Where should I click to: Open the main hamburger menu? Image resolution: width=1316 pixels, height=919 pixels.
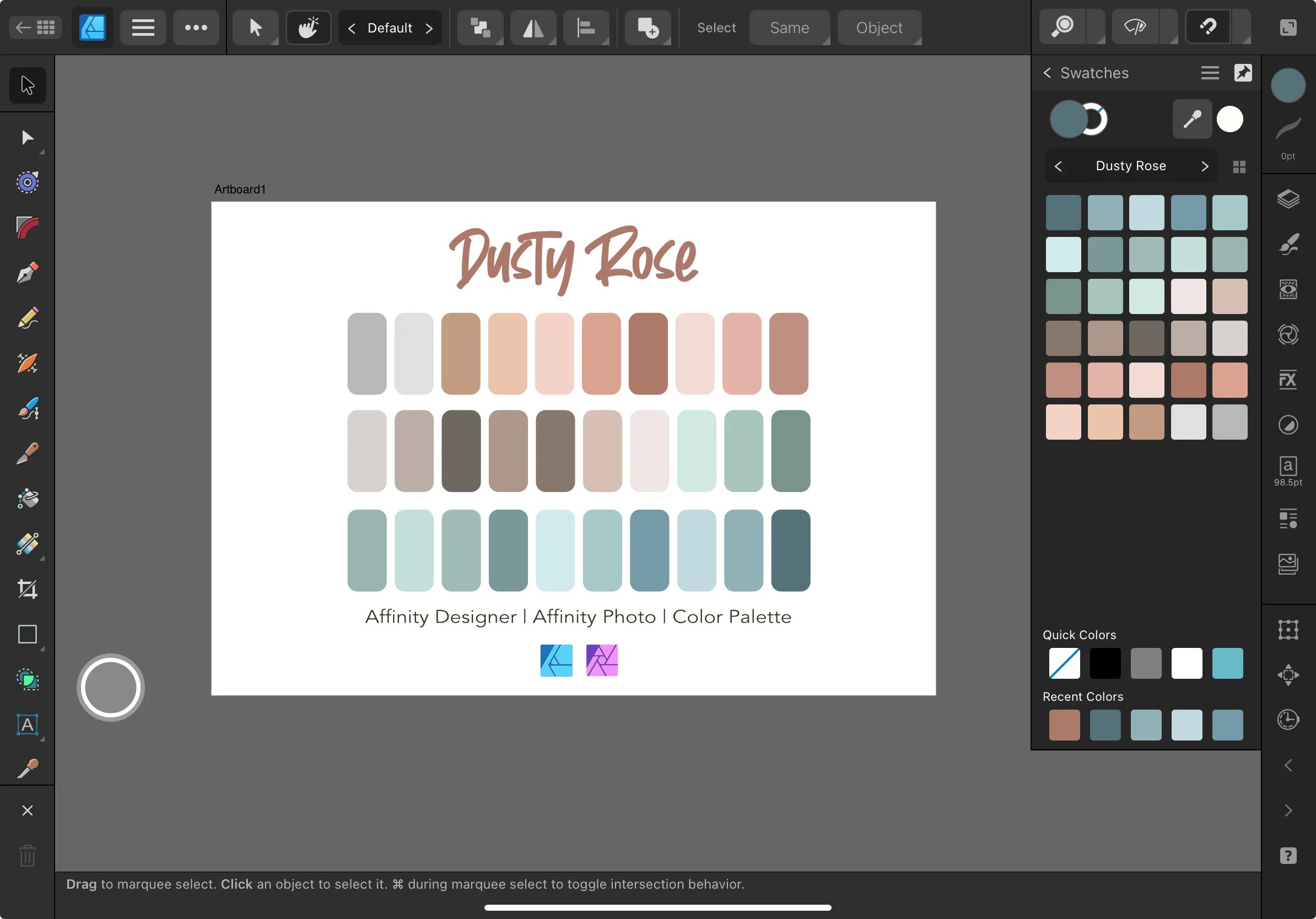[x=143, y=27]
